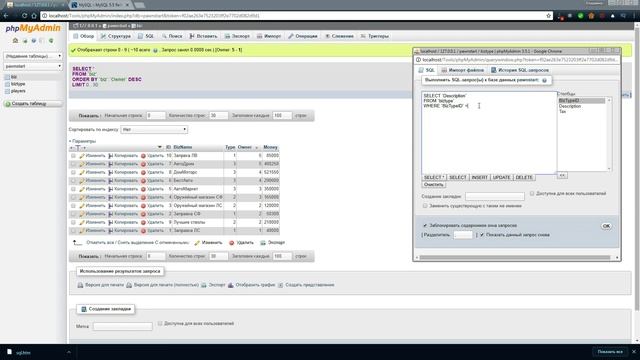Click Создать таблицу button in sidebar
The width and height of the screenshot is (640, 360).
pos(33,104)
